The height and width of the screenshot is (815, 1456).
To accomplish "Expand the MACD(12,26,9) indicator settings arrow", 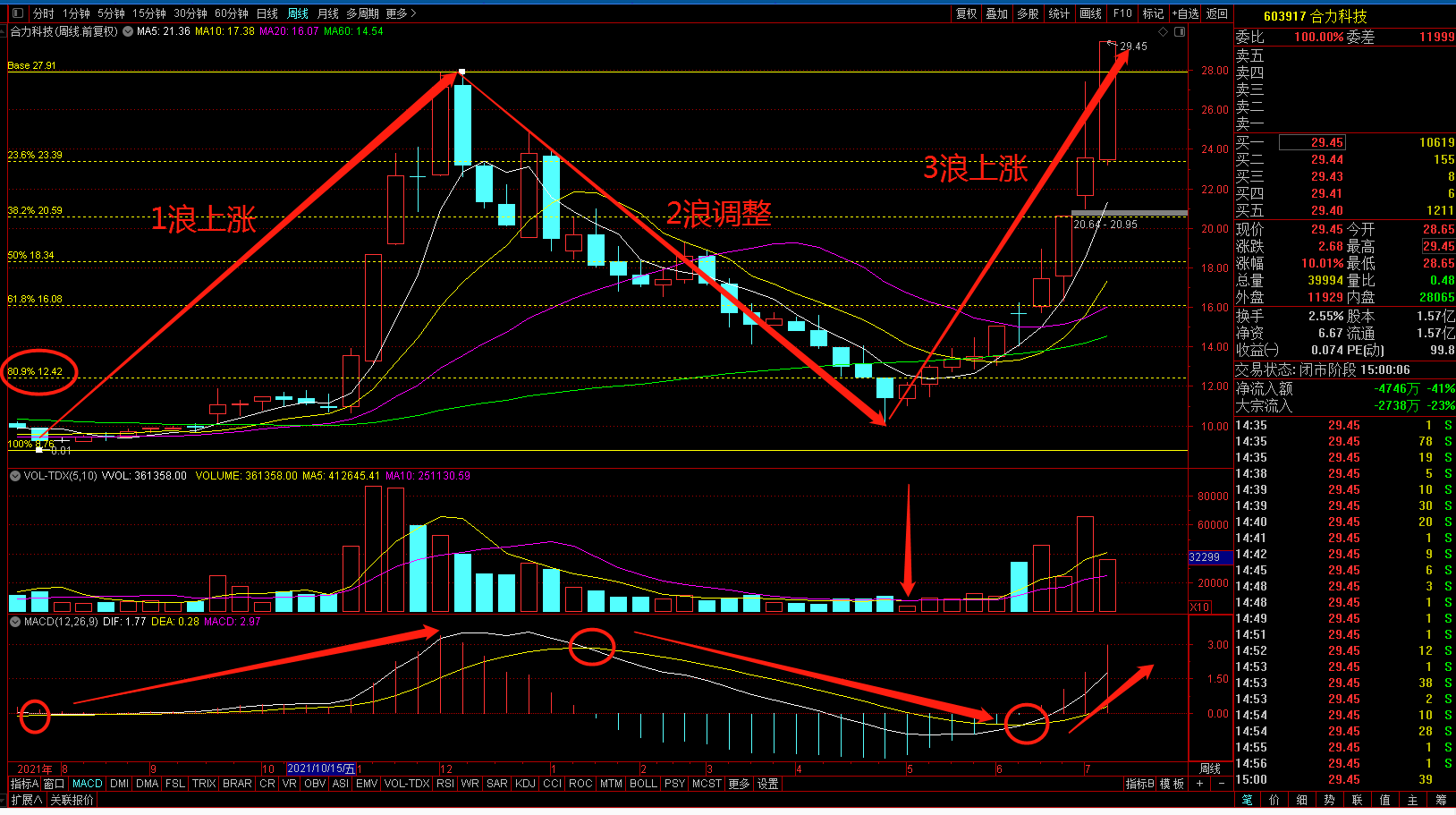I will tap(15, 621).
